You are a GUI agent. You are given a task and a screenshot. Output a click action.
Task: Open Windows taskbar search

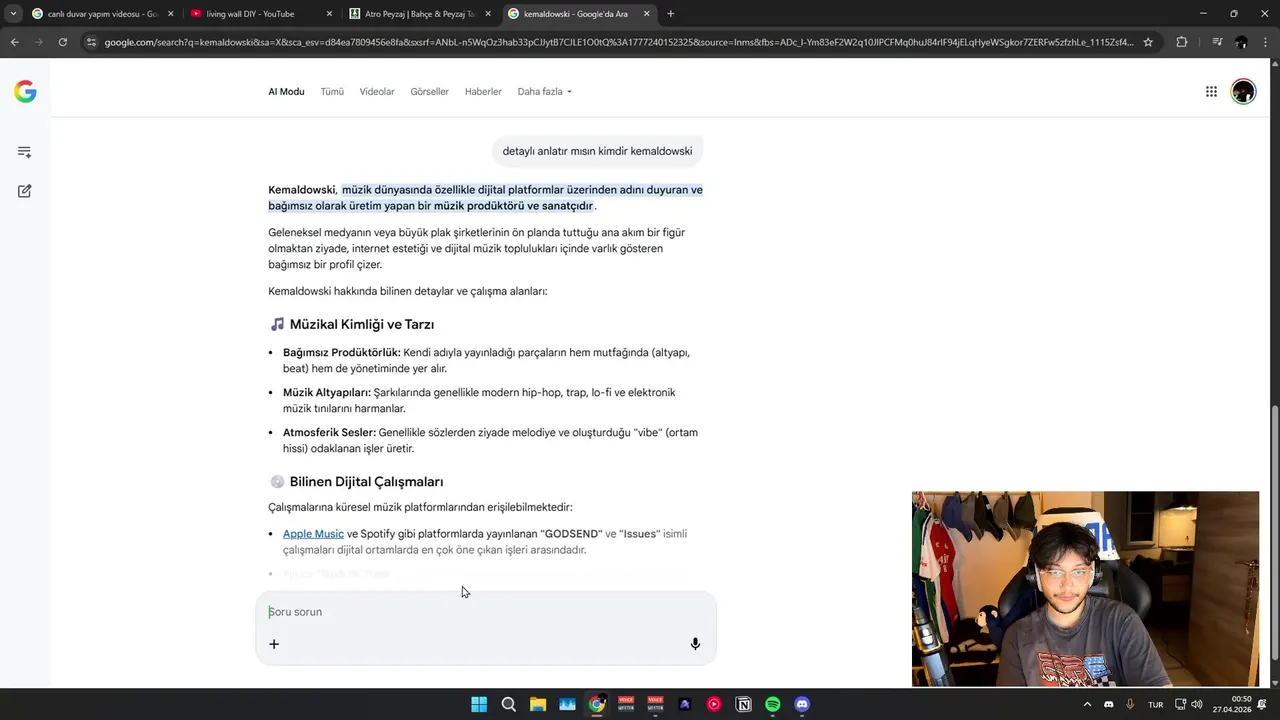pos(508,704)
